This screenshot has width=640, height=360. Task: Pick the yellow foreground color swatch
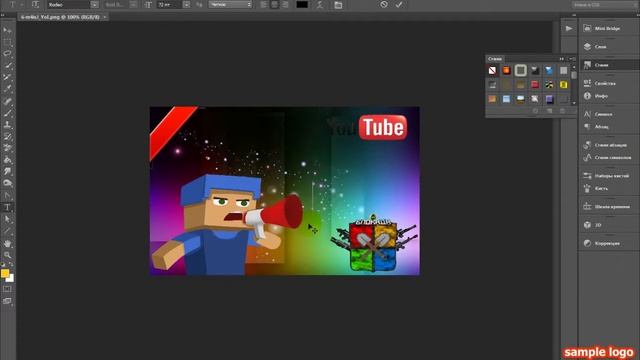[x=4, y=273]
